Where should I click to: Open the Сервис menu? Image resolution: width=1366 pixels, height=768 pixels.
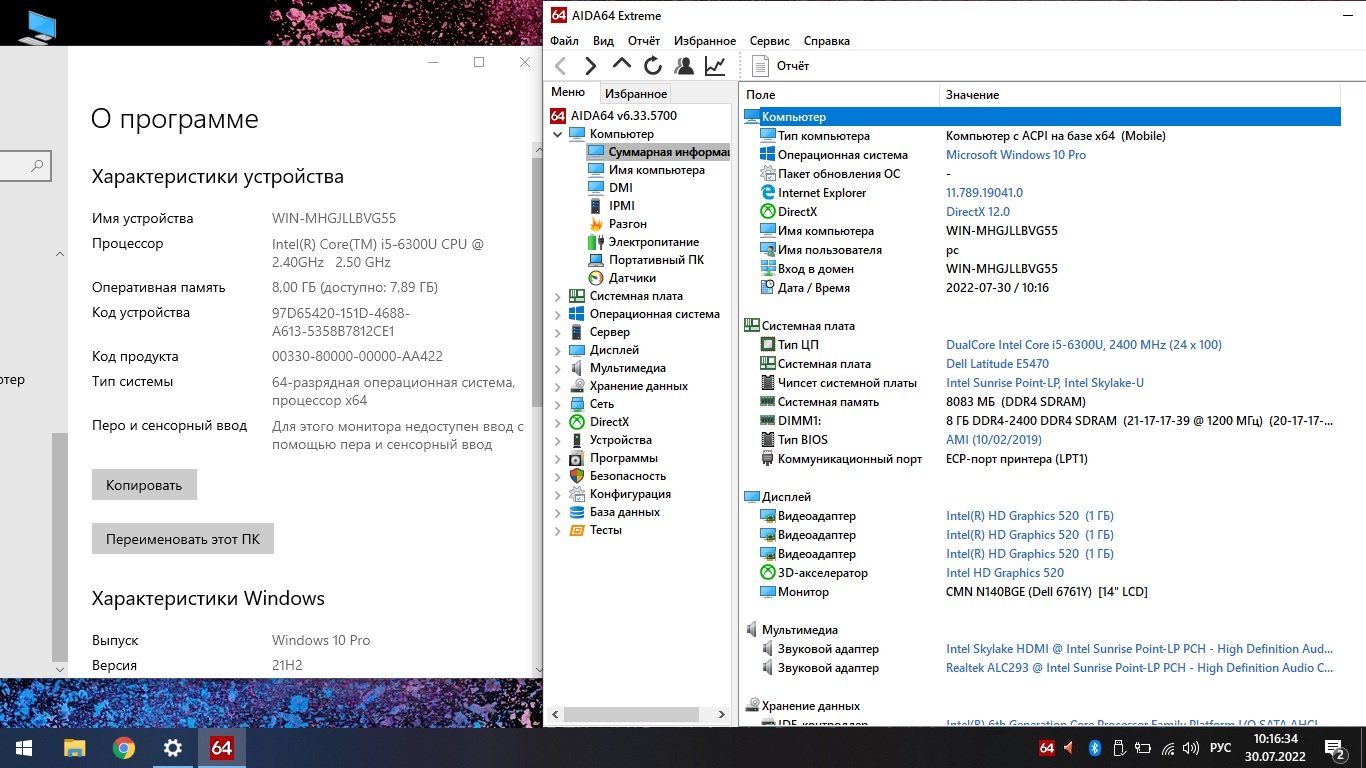pyautogui.click(x=769, y=41)
